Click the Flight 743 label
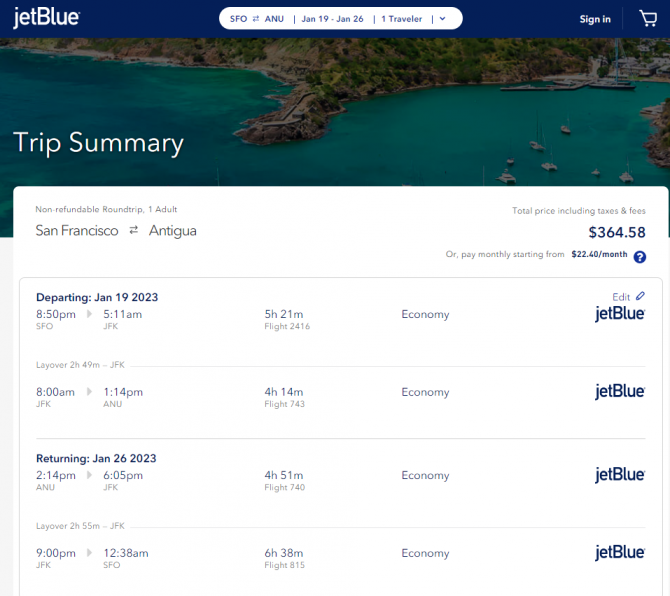The image size is (670, 596). point(285,404)
